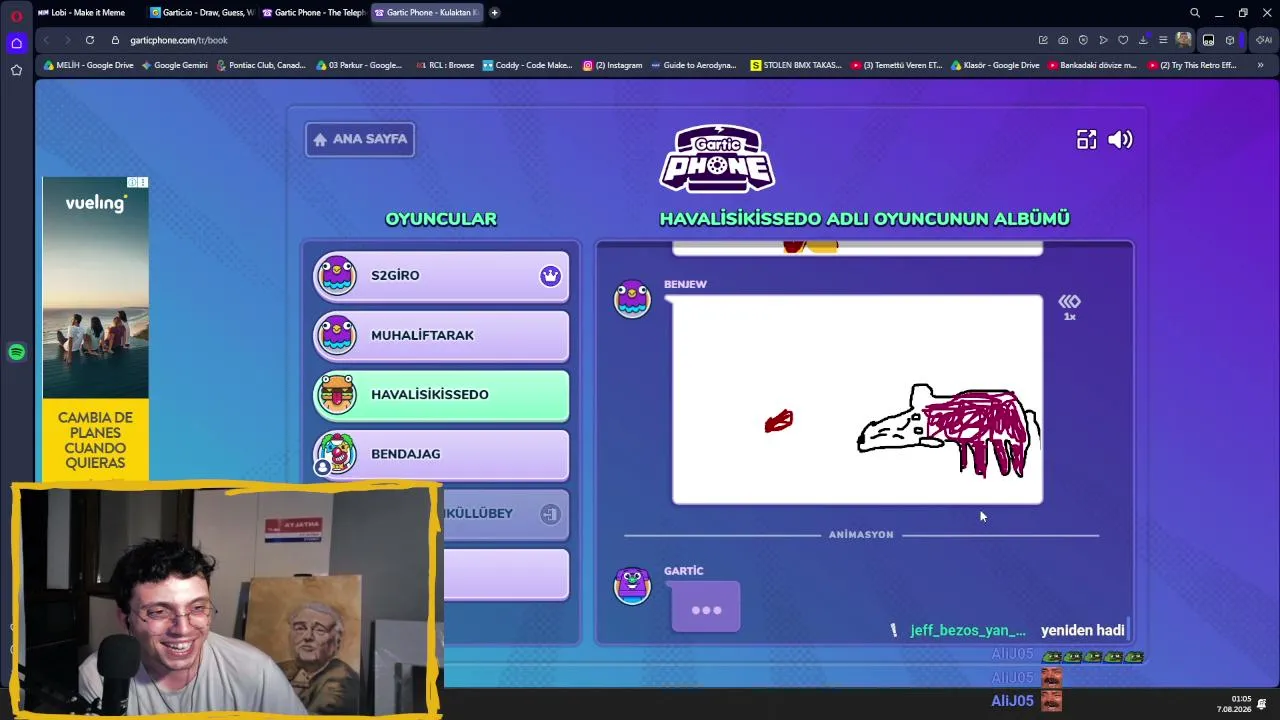The width and height of the screenshot is (1280, 720).
Task: Open extensions cube icon
Action: click(x=1230, y=40)
